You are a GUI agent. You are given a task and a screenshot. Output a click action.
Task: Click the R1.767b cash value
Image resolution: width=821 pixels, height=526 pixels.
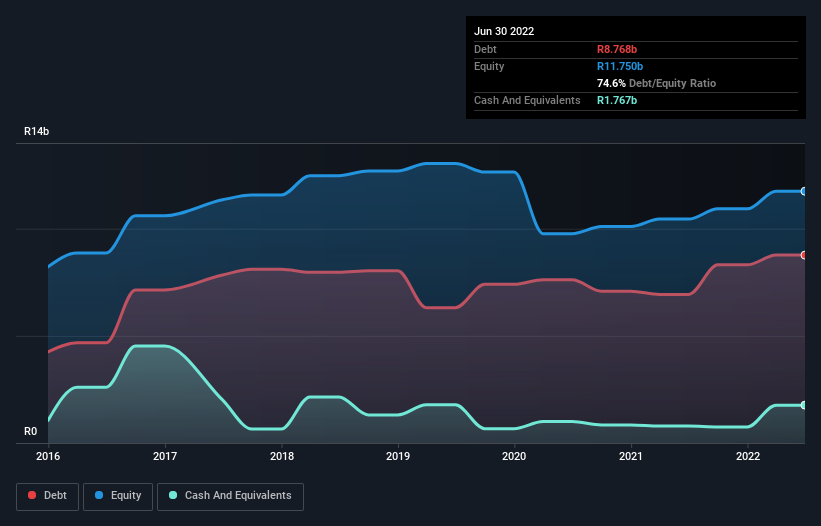(x=617, y=100)
